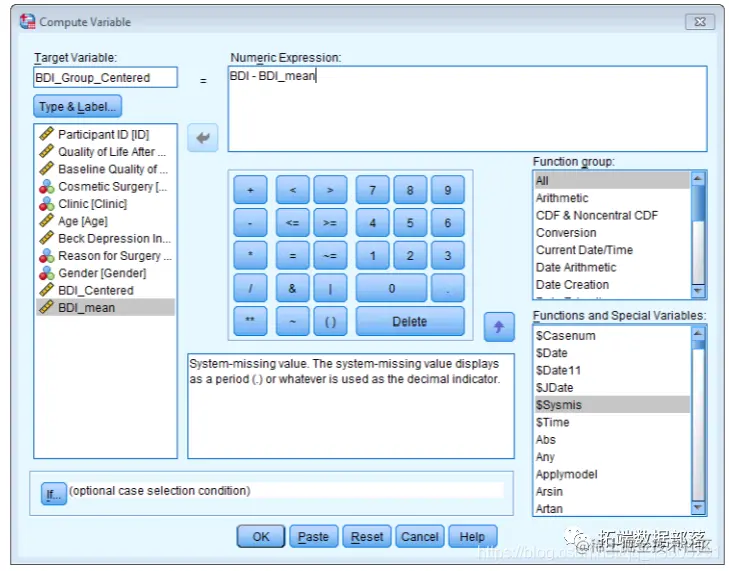Select Baseline Quality of variable
Viewport: 729px width, 571px height.
point(106,169)
